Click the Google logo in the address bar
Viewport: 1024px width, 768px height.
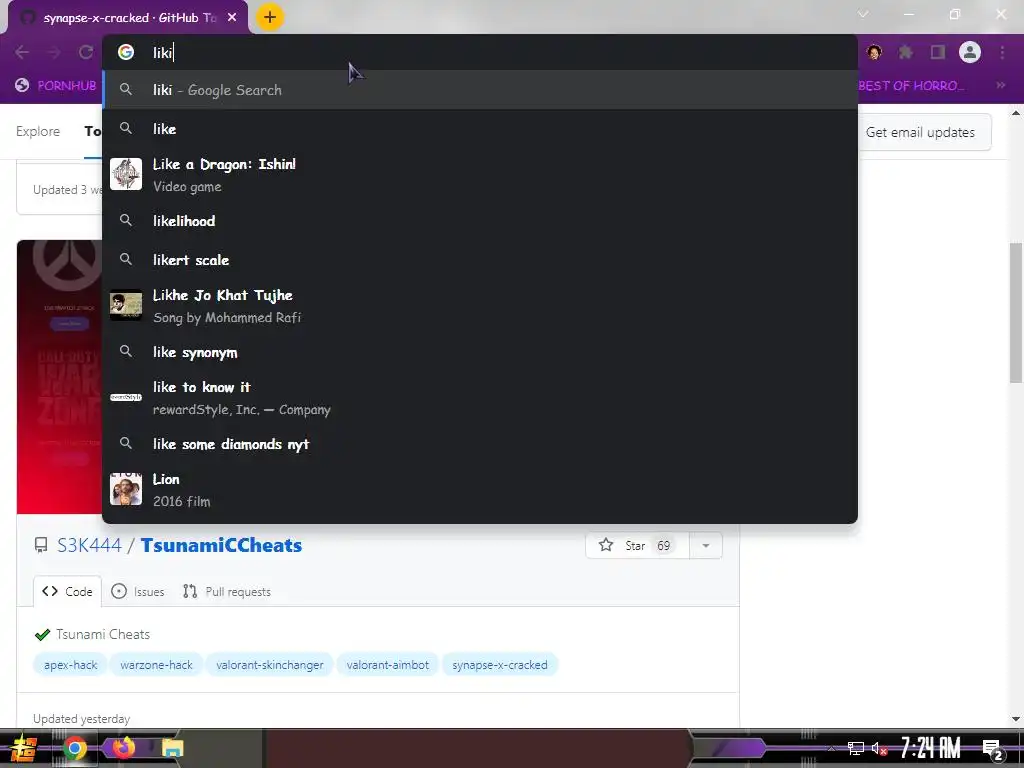click(126, 52)
